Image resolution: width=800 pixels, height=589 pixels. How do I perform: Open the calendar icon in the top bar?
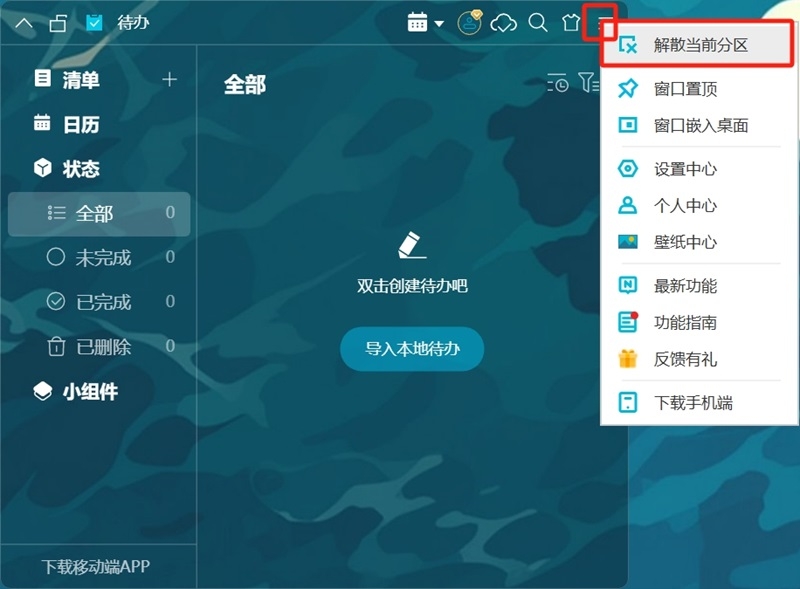tap(417, 23)
